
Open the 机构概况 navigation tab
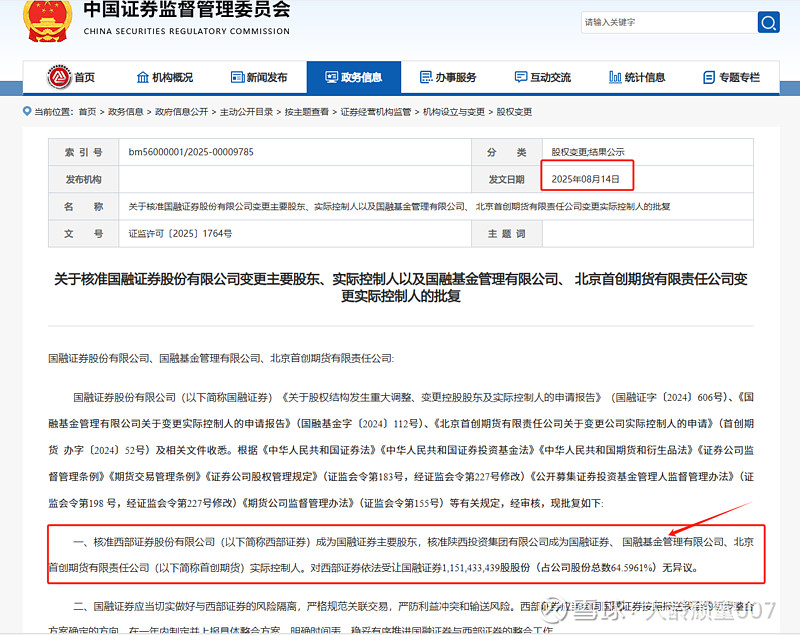tap(165, 78)
